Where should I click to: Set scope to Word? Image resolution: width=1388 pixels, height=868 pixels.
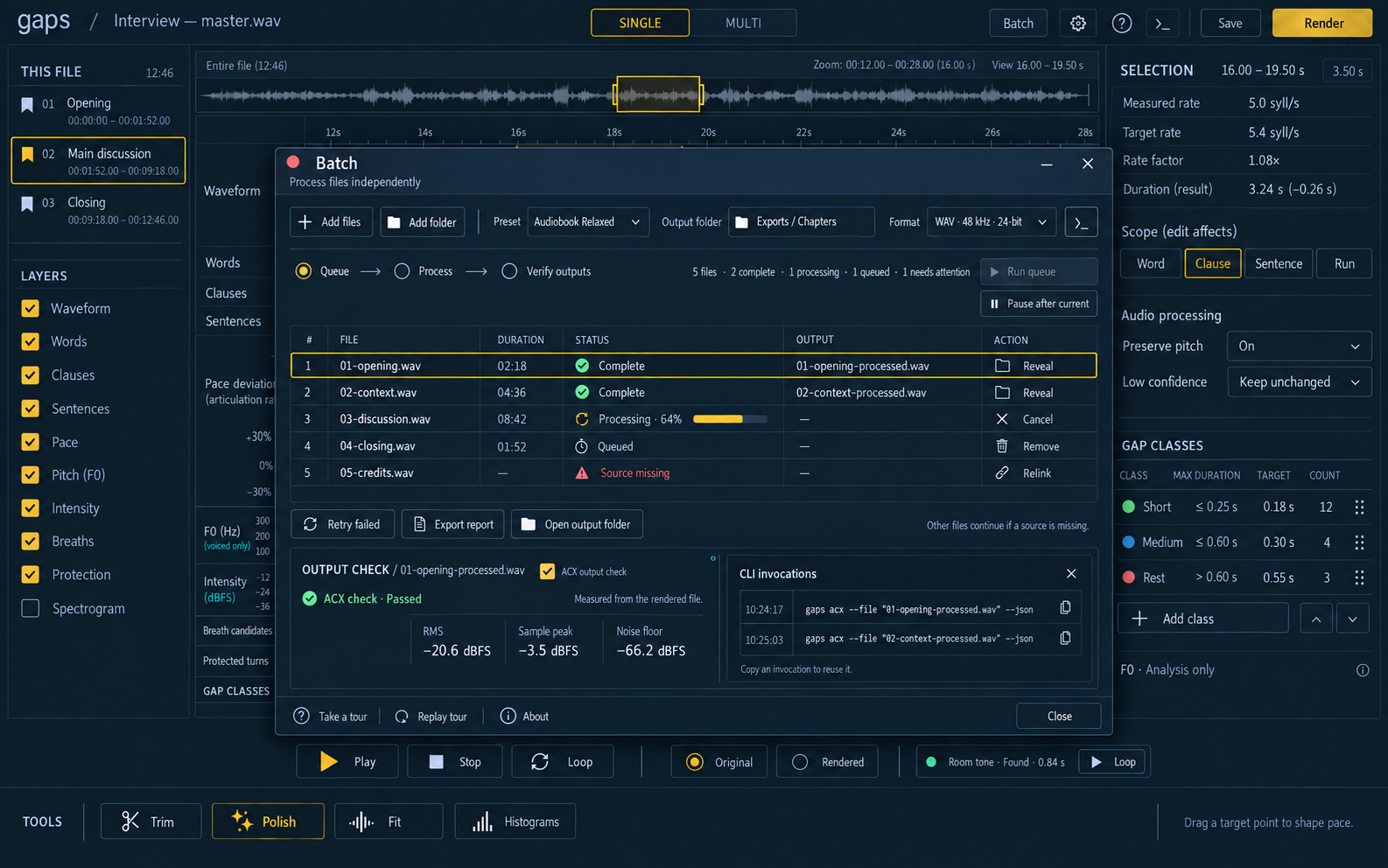coord(1150,263)
